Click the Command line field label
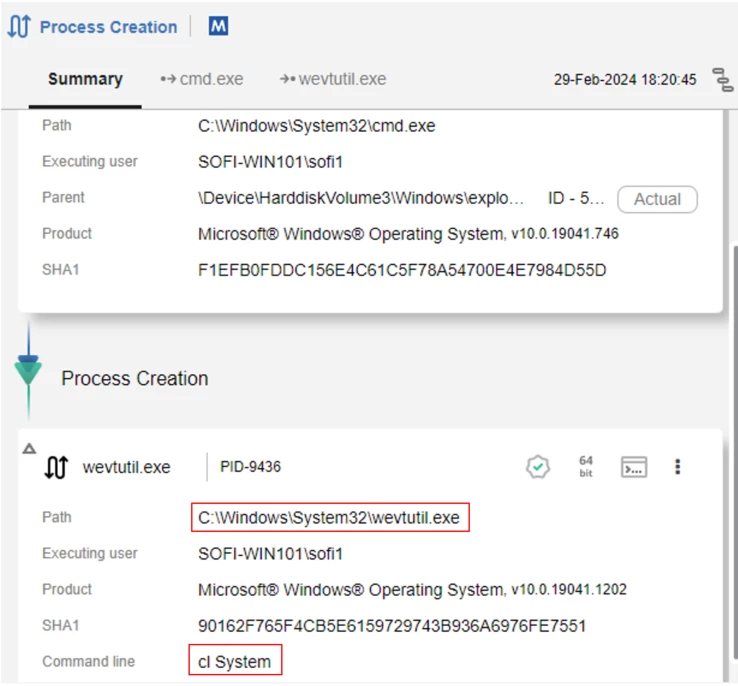Image resolution: width=738 pixels, height=686 pixels. click(88, 661)
